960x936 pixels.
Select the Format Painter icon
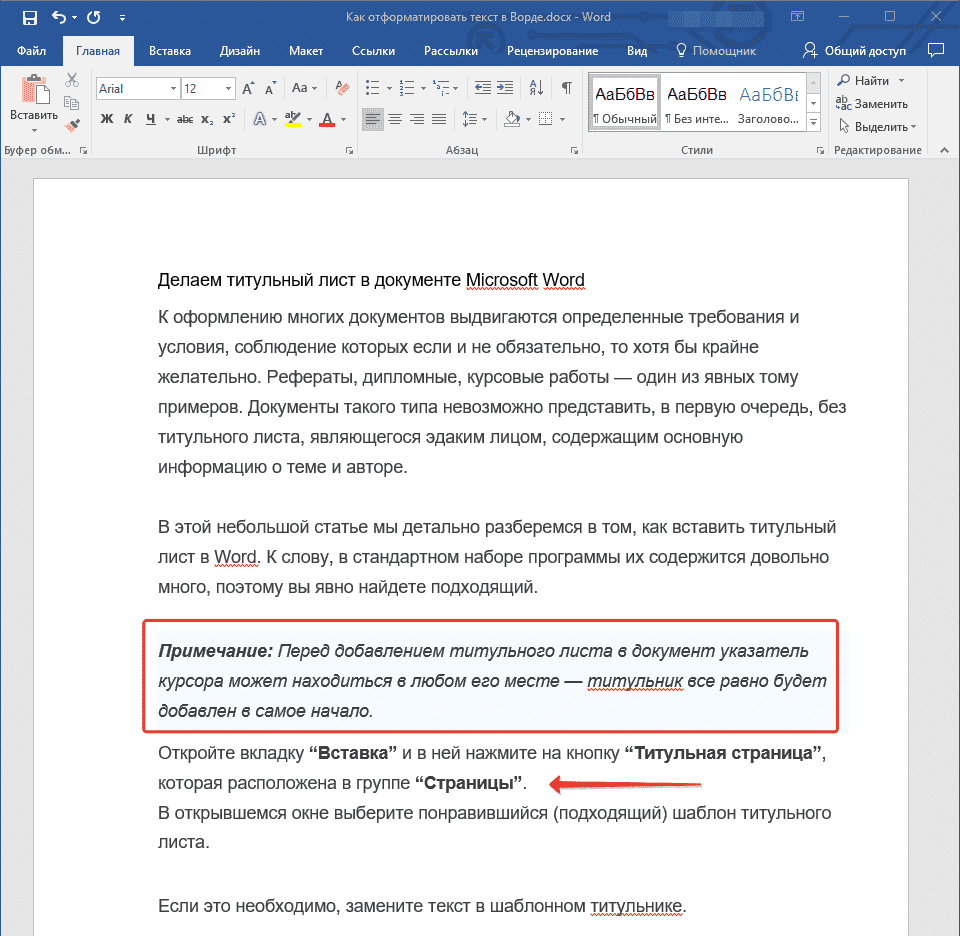pos(71,125)
